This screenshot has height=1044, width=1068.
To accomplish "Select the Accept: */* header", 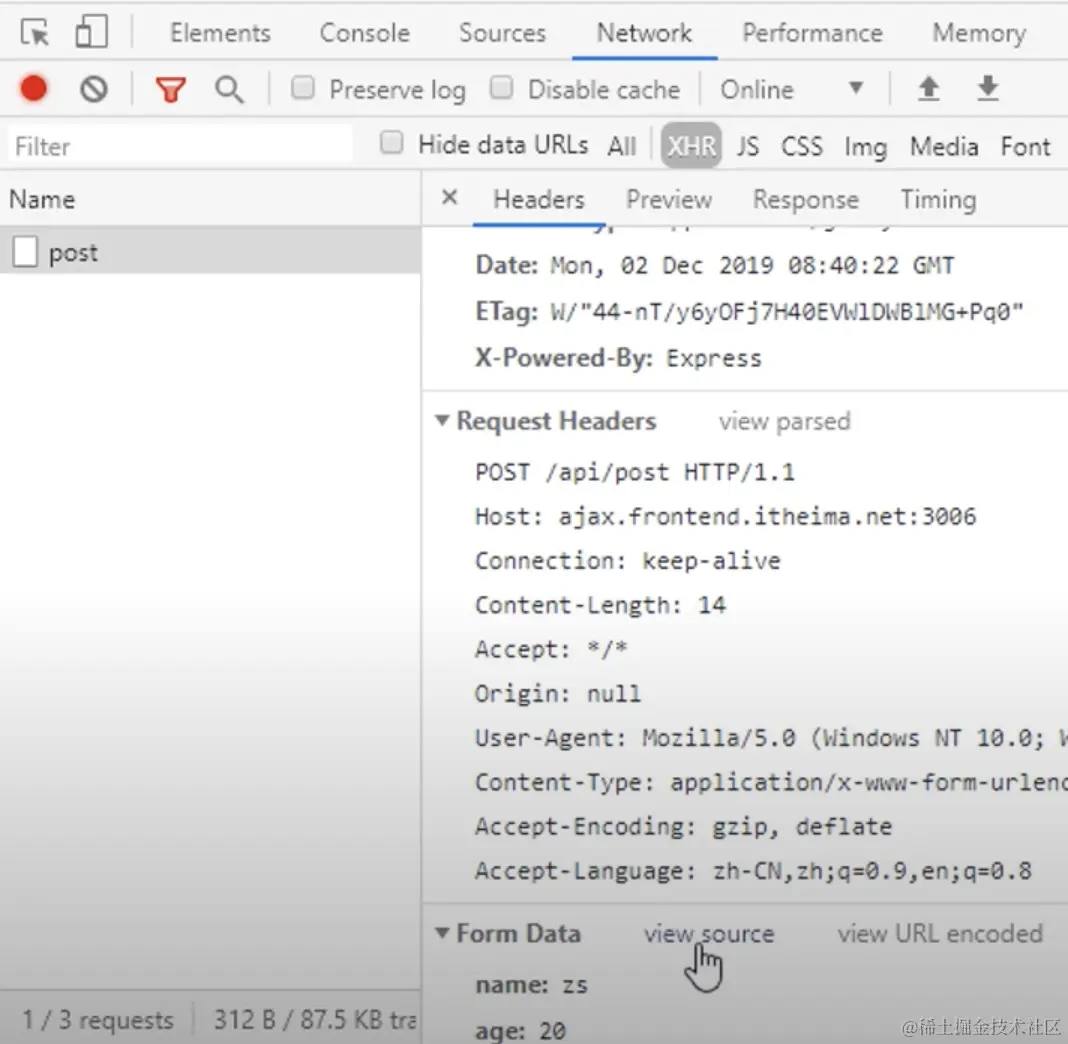I will tap(551, 649).
